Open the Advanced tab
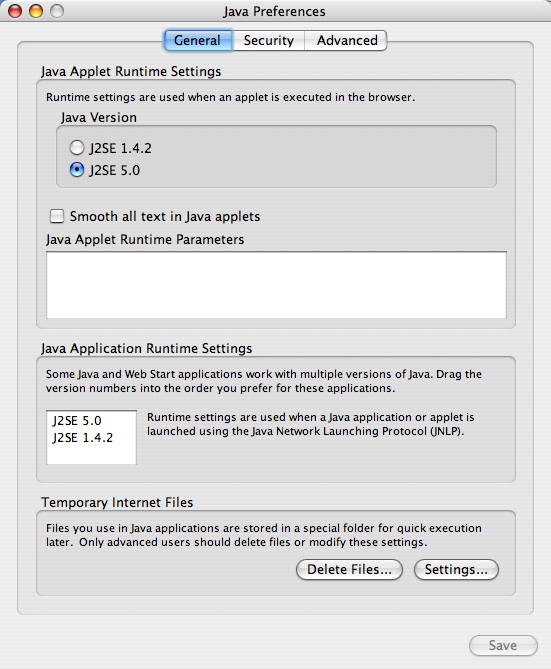 pos(346,41)
